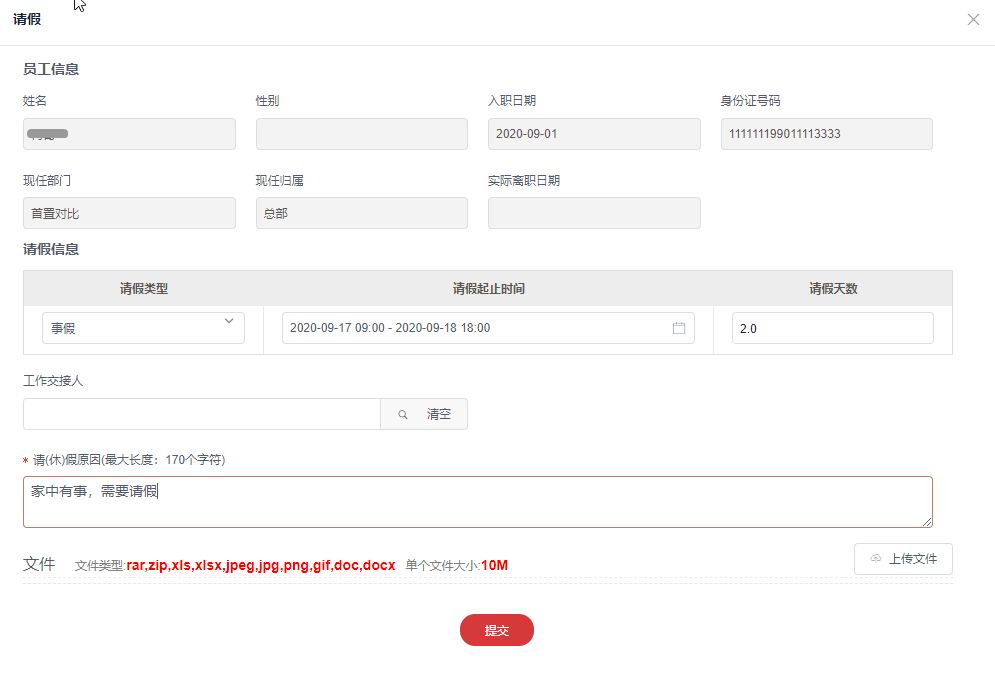
Task: Click the 提交 submit button
Action: point(497,630)
